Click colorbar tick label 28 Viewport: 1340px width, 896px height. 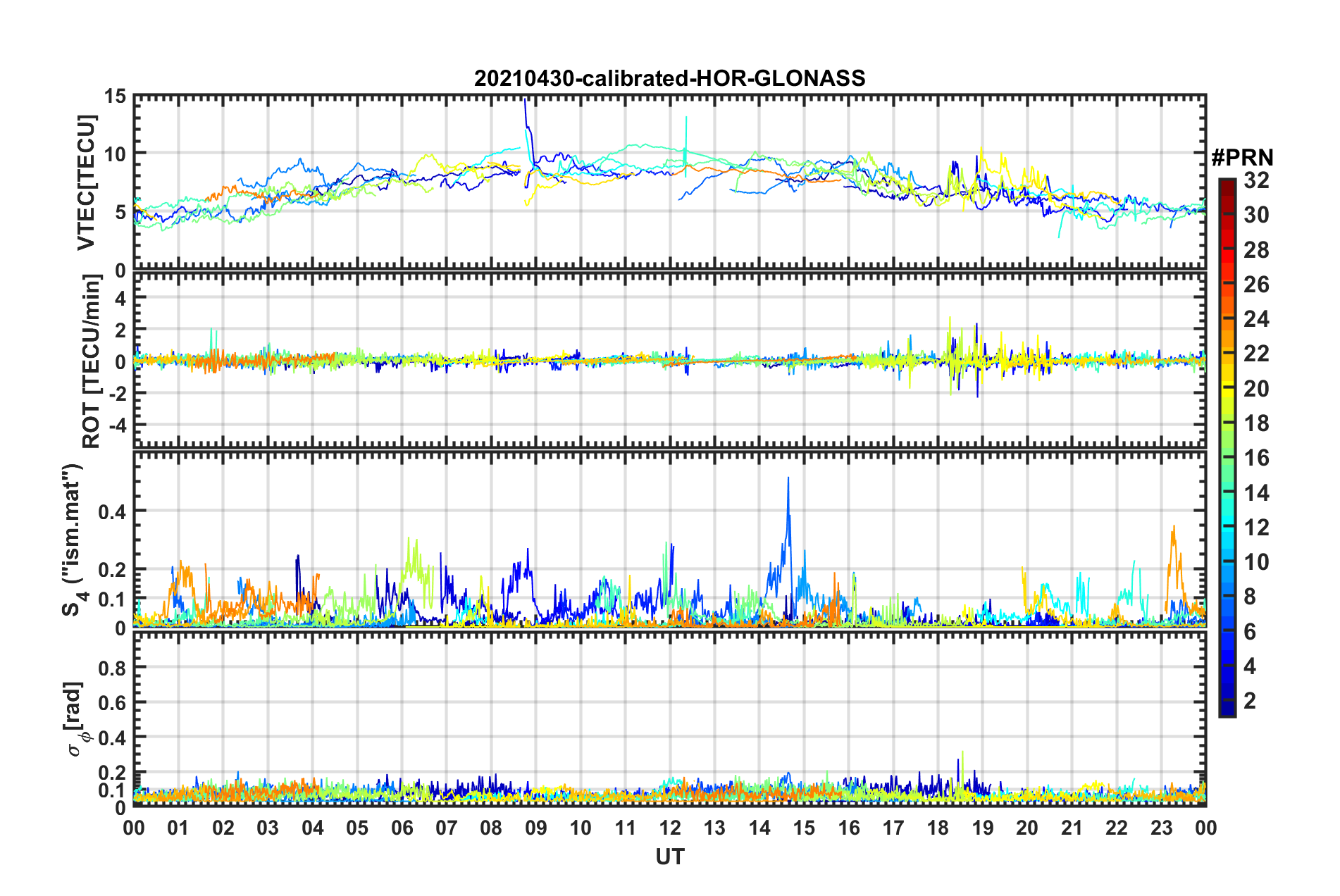(x=1257, y=250)
